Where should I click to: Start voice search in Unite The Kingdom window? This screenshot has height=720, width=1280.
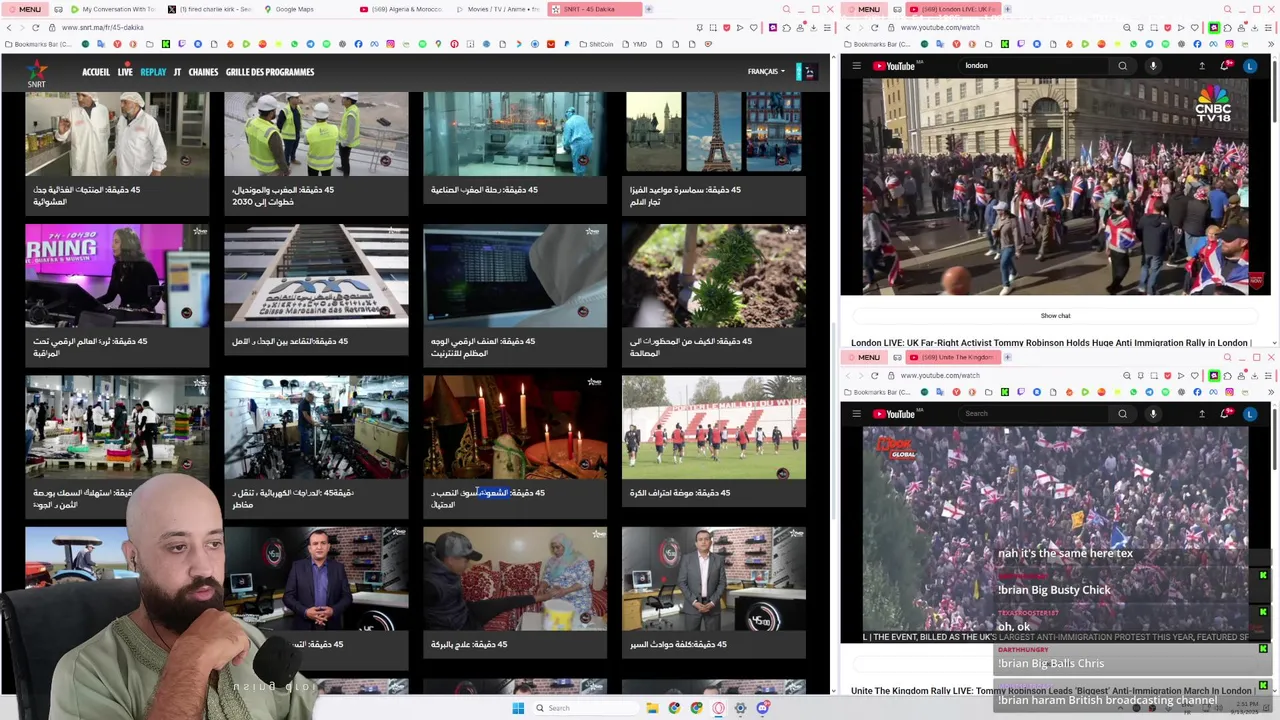click(1153, 414)
